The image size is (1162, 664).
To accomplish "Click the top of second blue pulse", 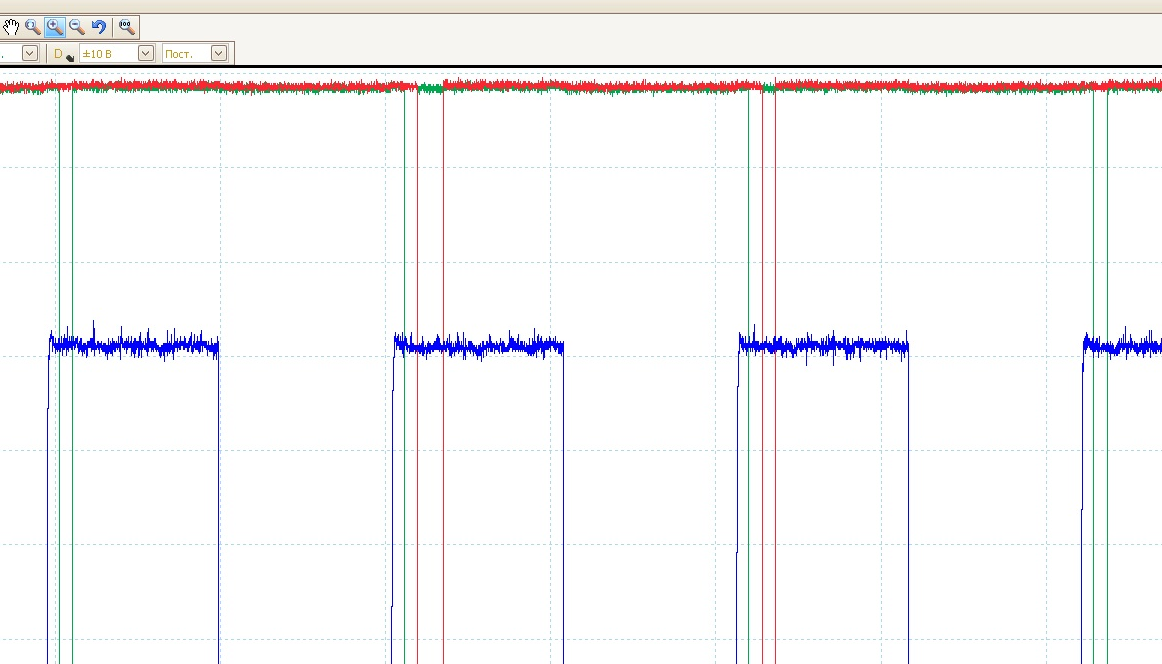I will (480, 347).
